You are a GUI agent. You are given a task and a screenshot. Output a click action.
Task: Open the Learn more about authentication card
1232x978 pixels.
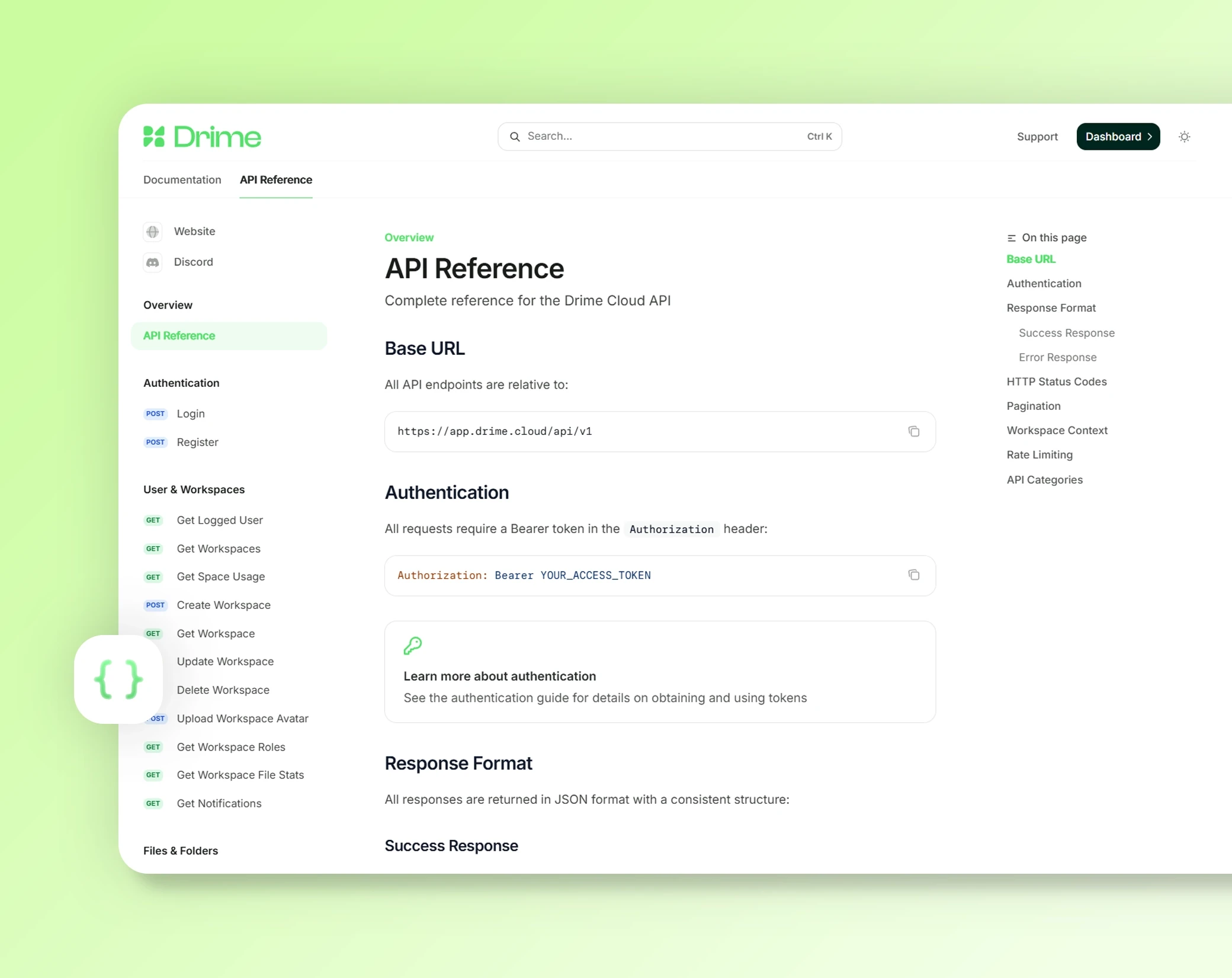[x=660, y=672]
